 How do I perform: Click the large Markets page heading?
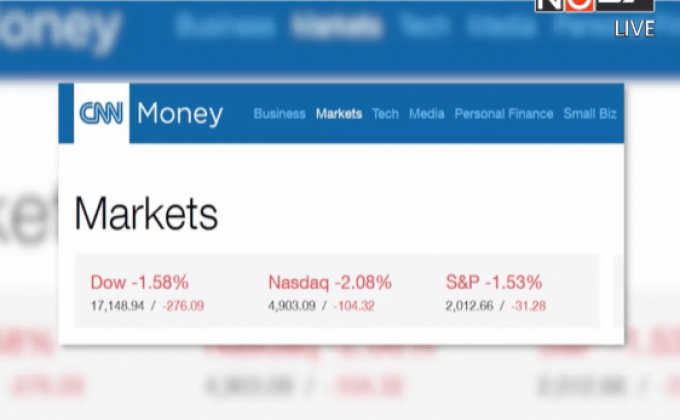point(146,213)
